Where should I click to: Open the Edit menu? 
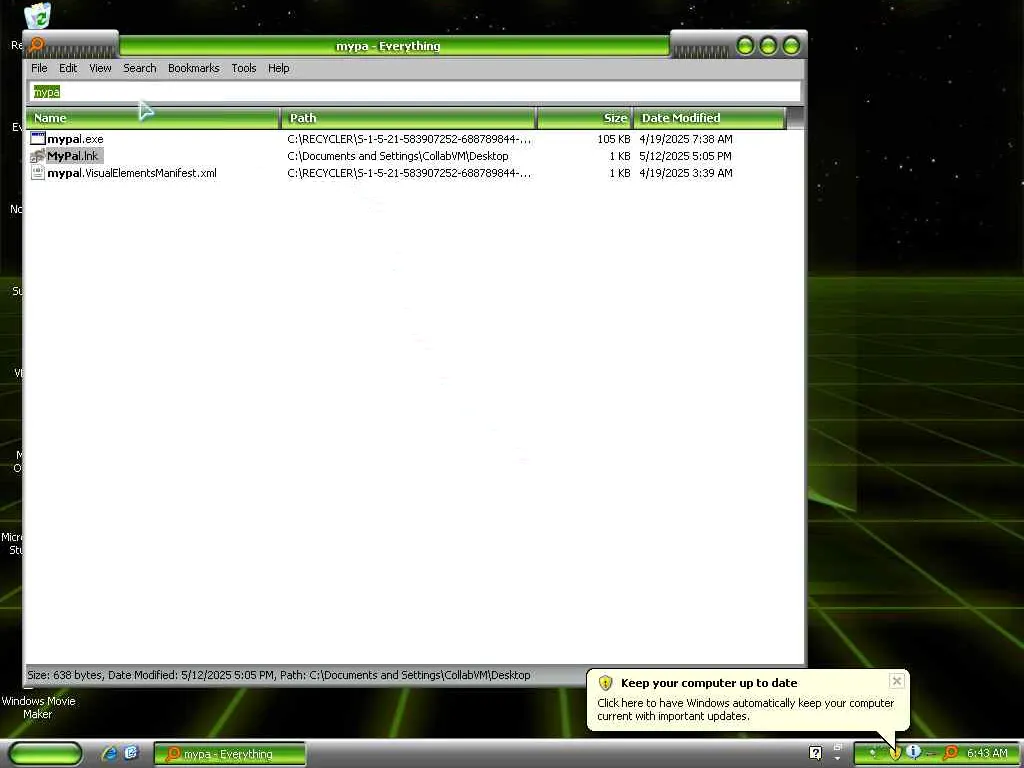coord(68,68)
